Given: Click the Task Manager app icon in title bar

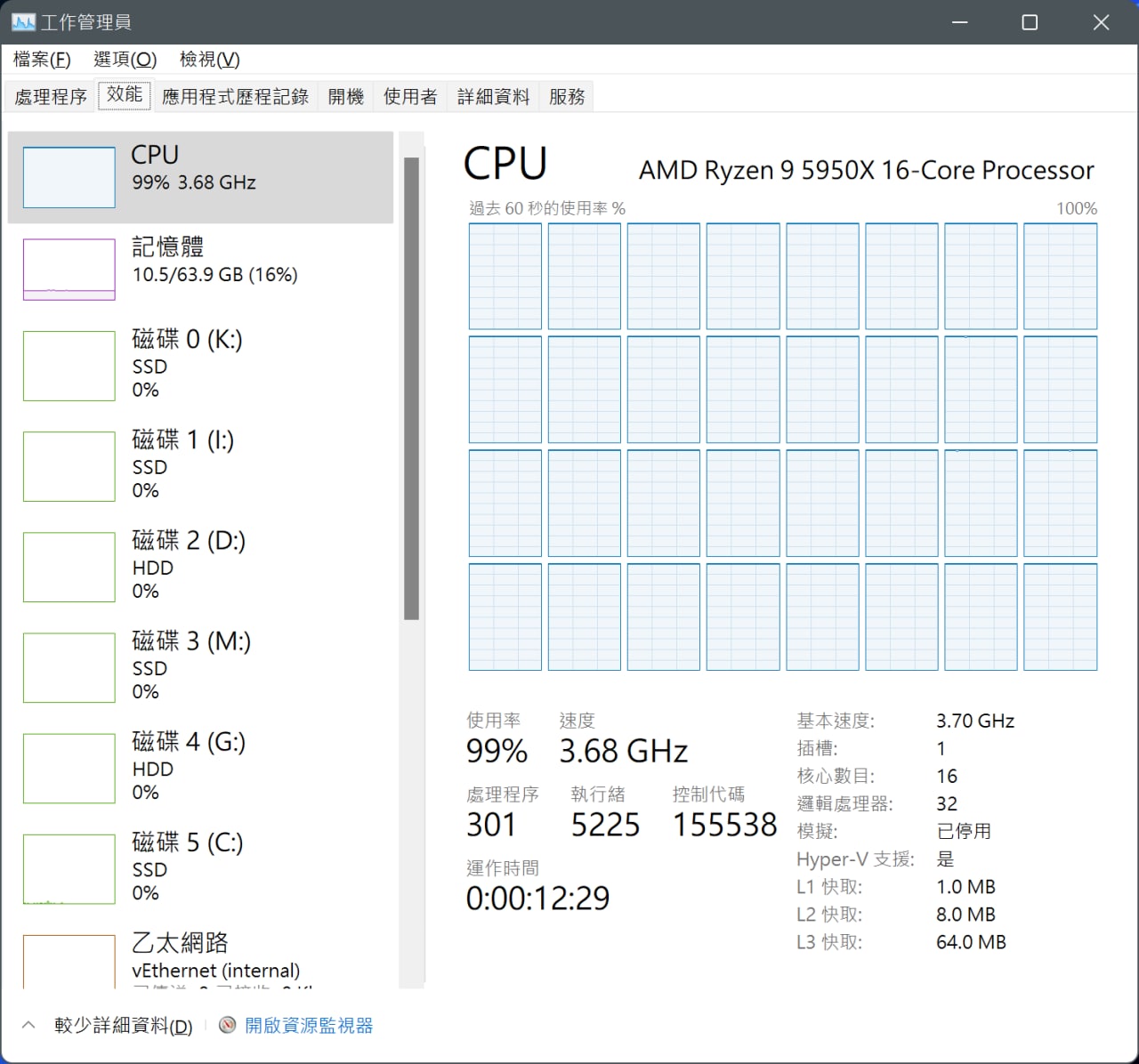Looking at the screenshot, I should click(x=23, y=22).
